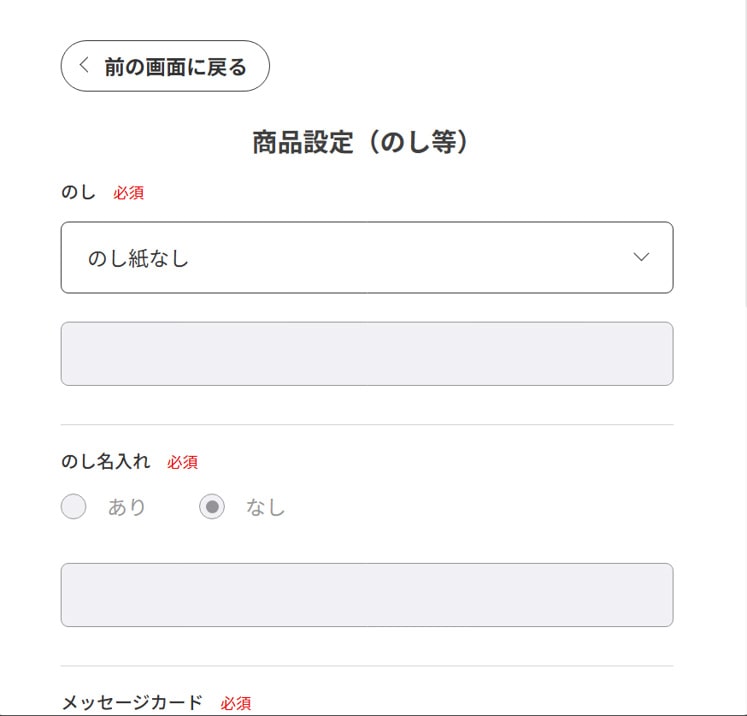The height and width of the screenshot is (716, 747).
Task: Click the あり option label text
Action: click(127, 508)
